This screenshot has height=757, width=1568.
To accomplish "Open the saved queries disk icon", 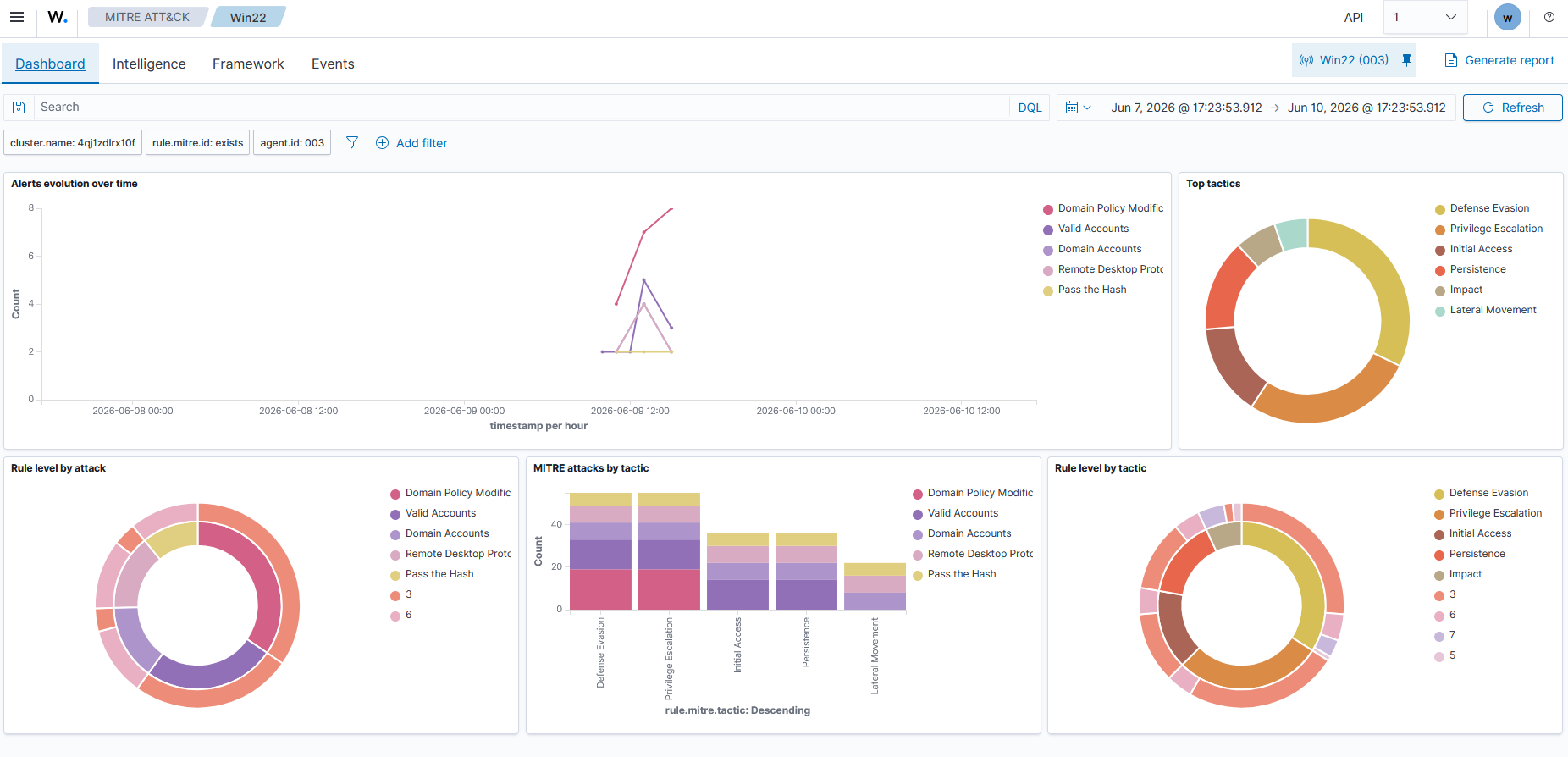I will (19, 108).
